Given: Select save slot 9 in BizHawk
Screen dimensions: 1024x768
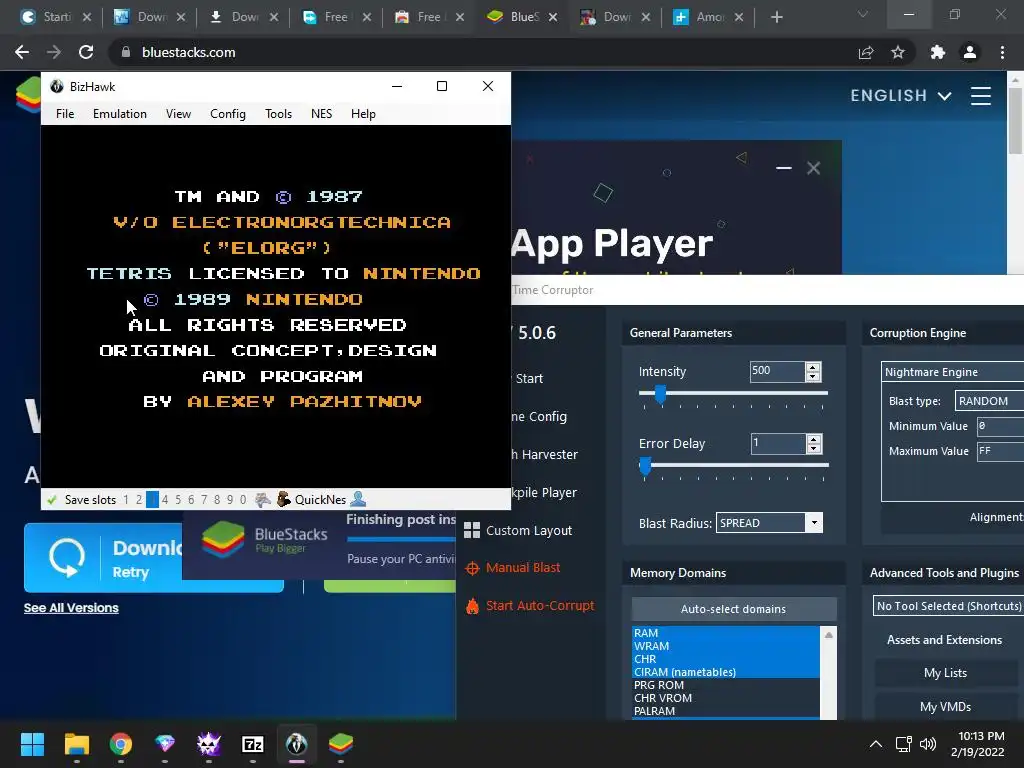Looking at the screenshot, I should [x=230, y=500].
